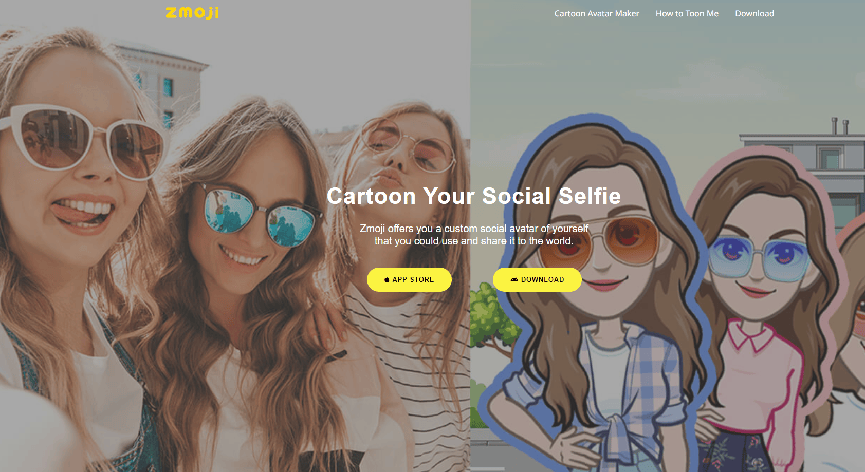865x472 pixels.
Task: Go to Download in the top navigation
Action: pos(754,13)
